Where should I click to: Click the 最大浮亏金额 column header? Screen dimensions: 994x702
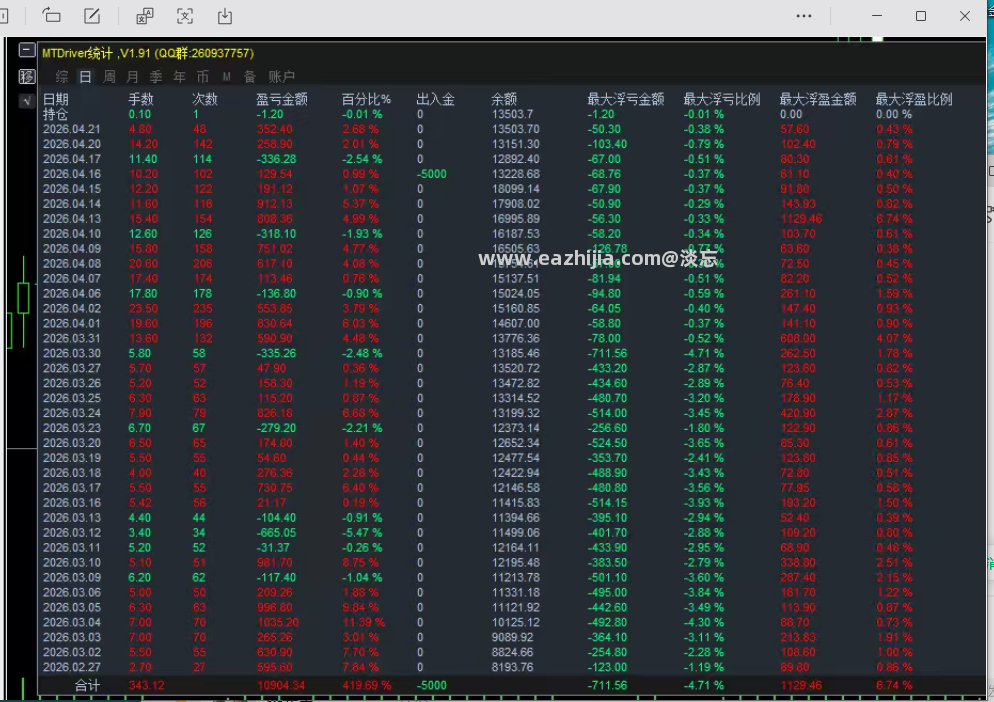point(626,99)
